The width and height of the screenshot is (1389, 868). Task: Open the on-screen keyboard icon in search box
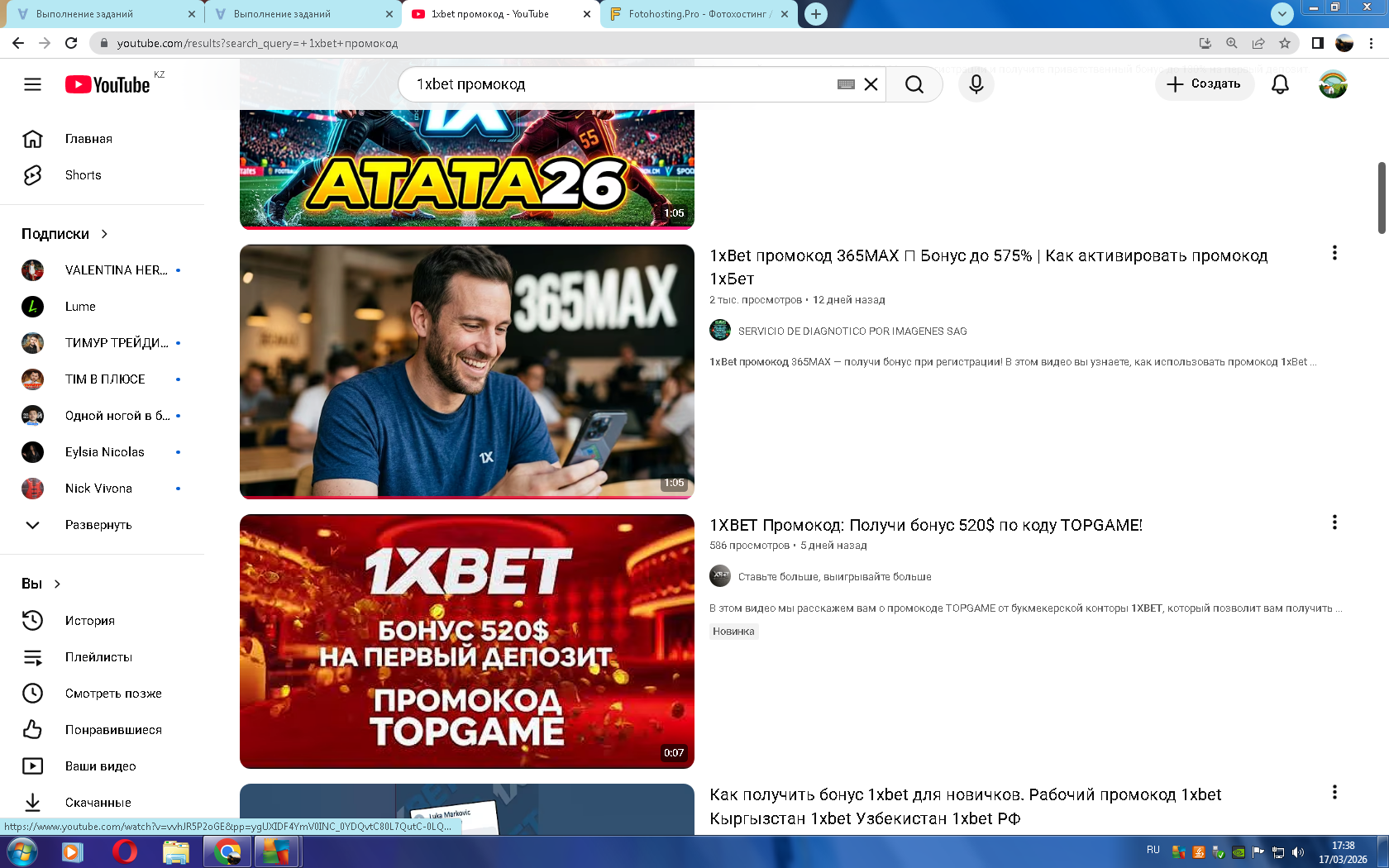tap(846, 84)
